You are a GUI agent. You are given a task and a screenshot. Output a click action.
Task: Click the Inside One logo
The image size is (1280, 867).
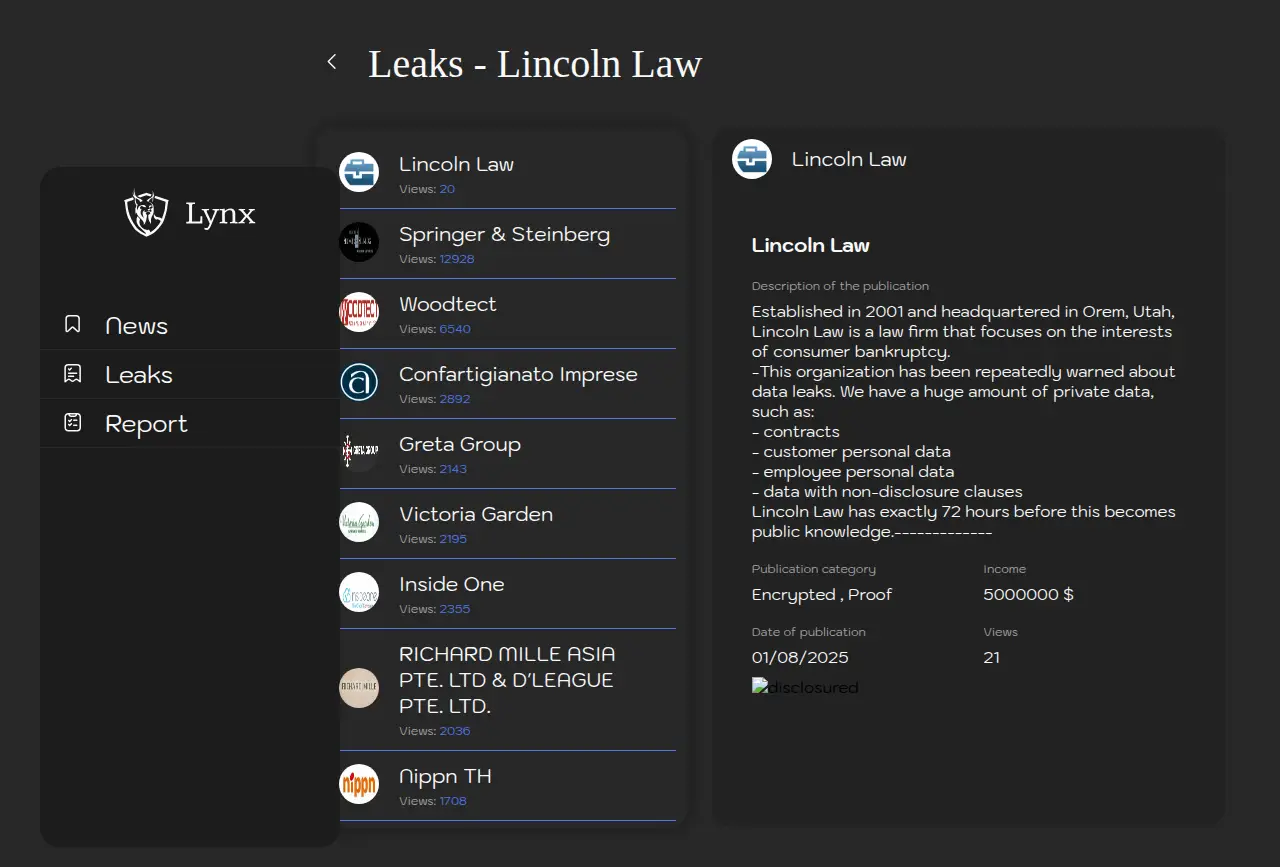(x=359, y=592)
